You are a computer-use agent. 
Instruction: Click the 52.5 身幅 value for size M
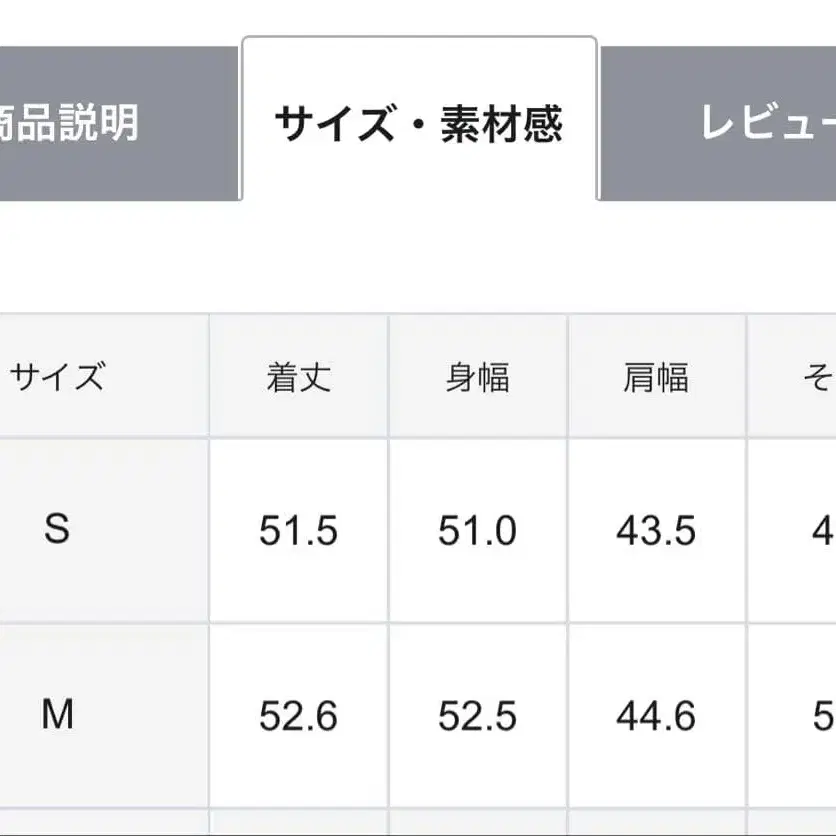477,714
